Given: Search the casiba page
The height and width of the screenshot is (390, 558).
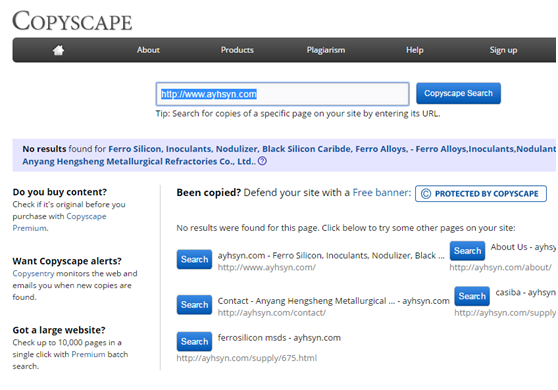Looking at the screenshot, I should click(x=472, y=296).
